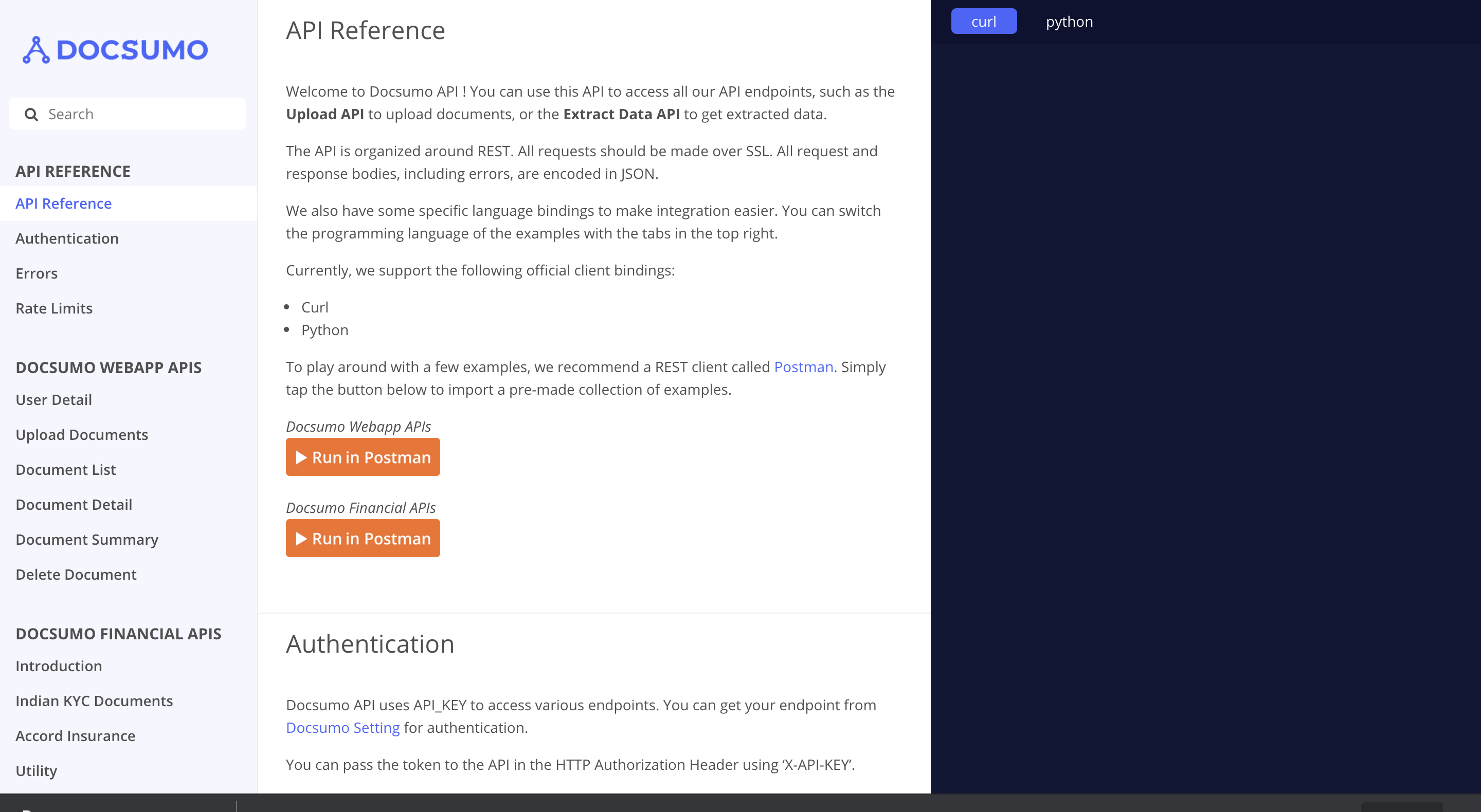Open Document Summary sidebar entry
This screenshot has width=1481, height=812.
coord(87,540)
